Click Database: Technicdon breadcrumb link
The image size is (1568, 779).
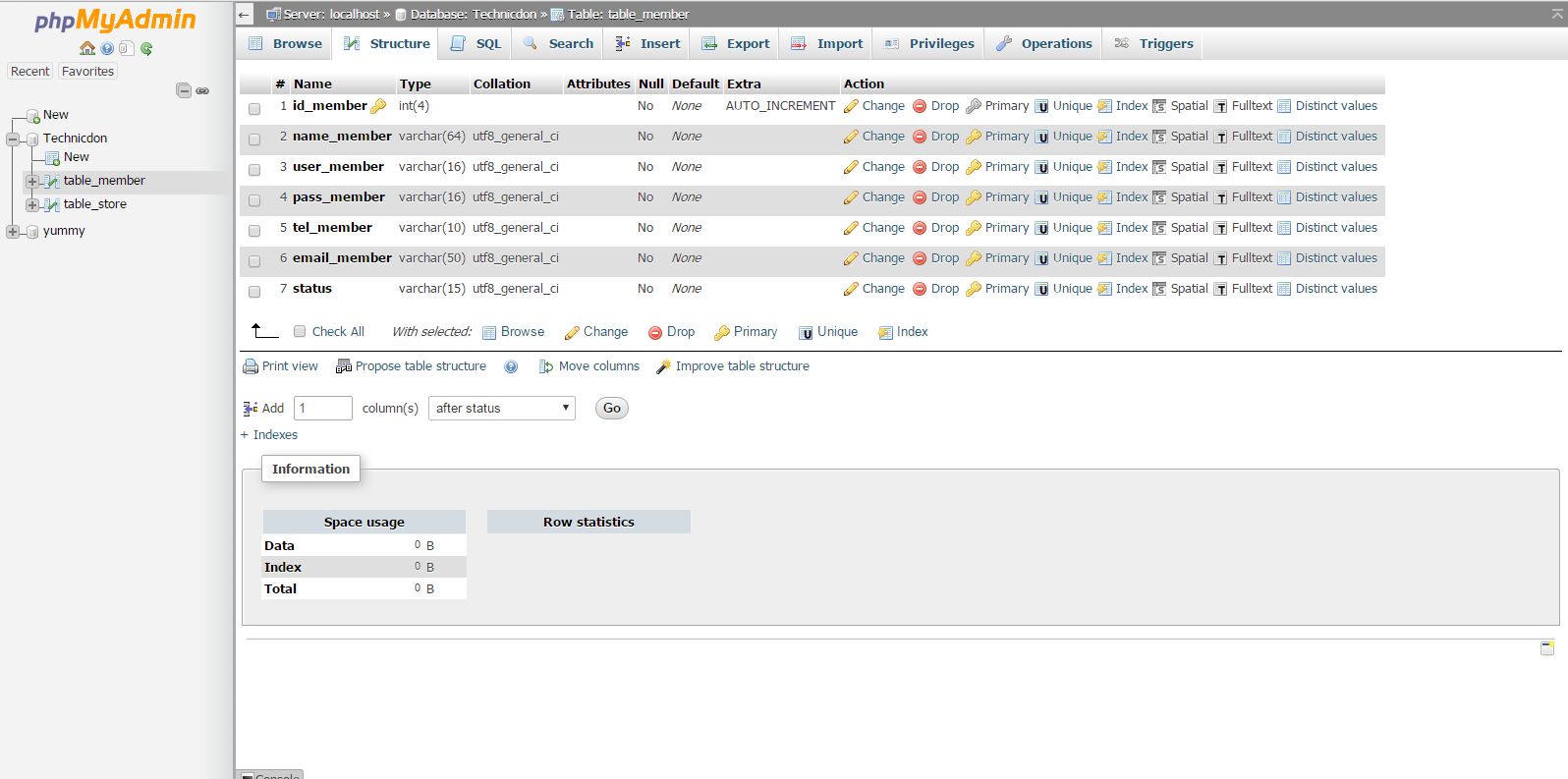pyautogui.click(x=473, y=14)
